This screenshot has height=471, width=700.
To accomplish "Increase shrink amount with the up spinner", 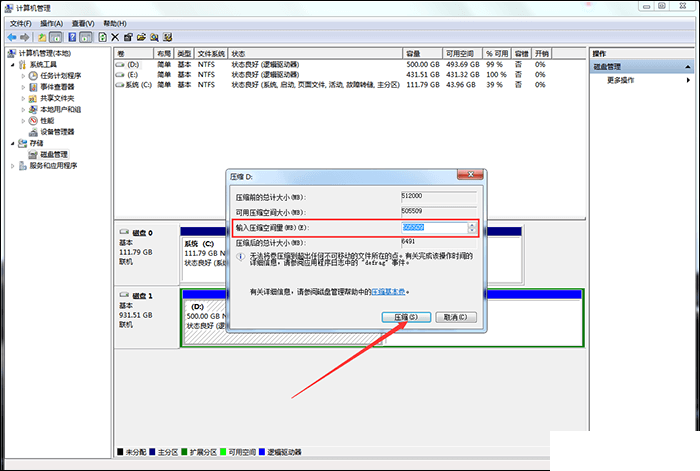I will click(472, 225).
